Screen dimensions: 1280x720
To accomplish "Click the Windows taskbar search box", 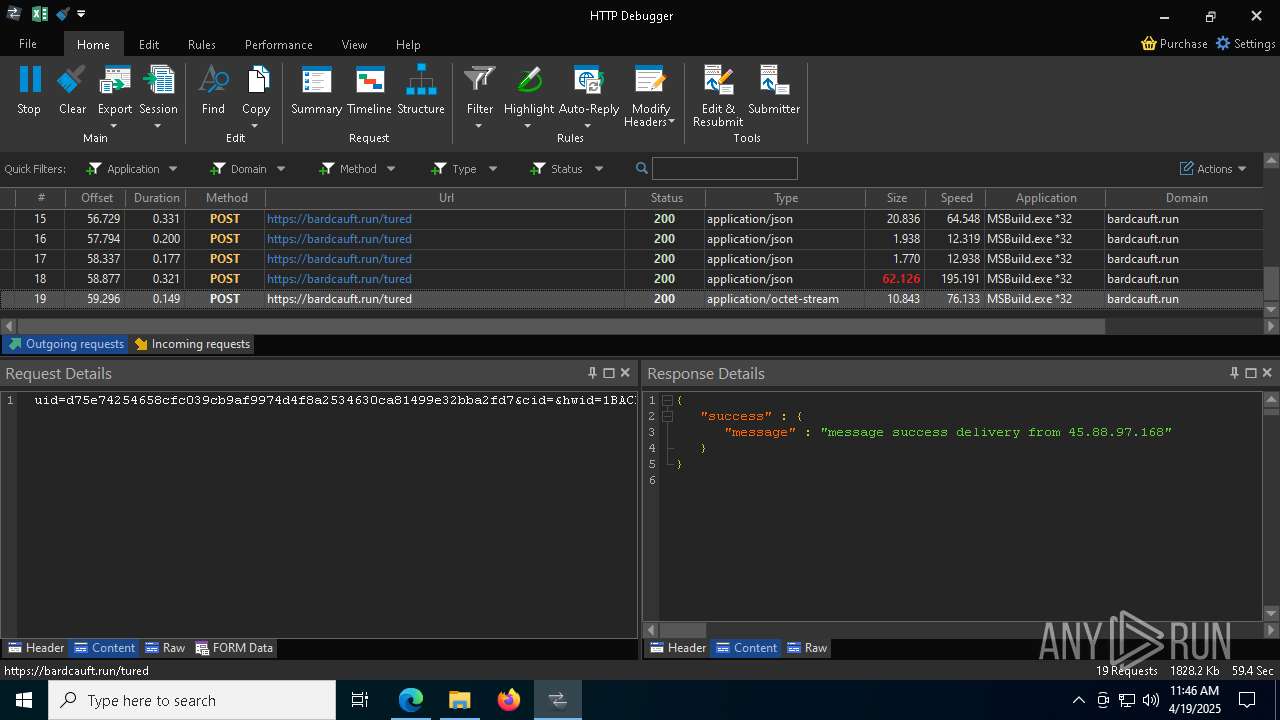I will [x=192, y=700].
